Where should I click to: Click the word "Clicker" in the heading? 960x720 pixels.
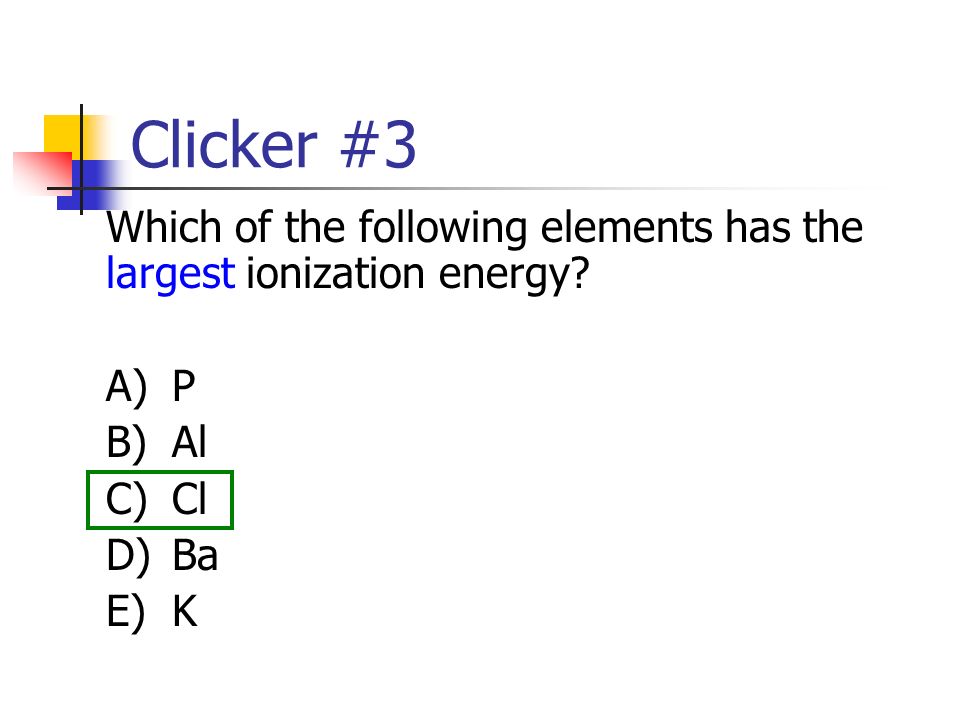tap(224, 144)
